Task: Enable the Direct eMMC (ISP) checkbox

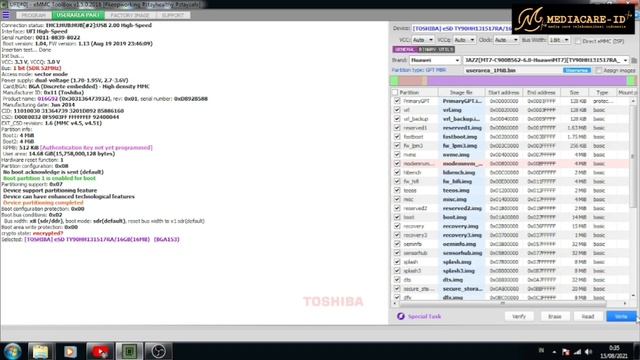Action: 578,41
